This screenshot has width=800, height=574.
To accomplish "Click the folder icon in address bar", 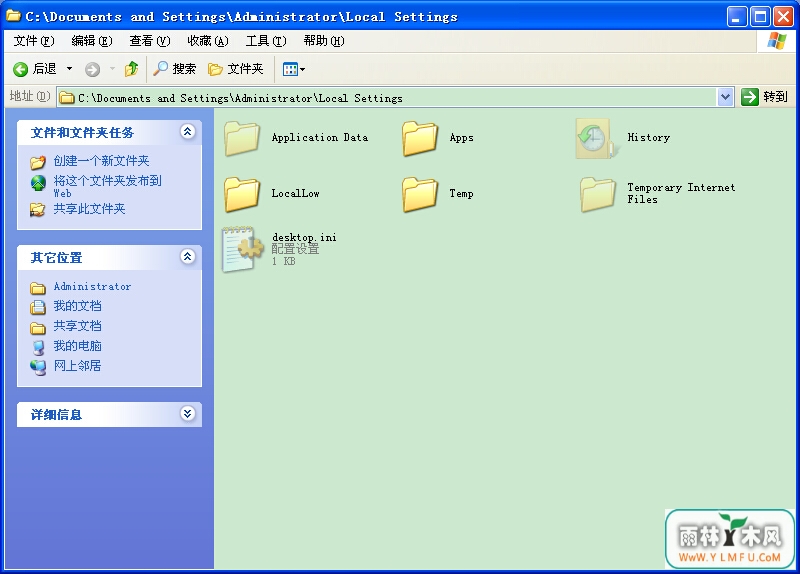I will [67, 97].
